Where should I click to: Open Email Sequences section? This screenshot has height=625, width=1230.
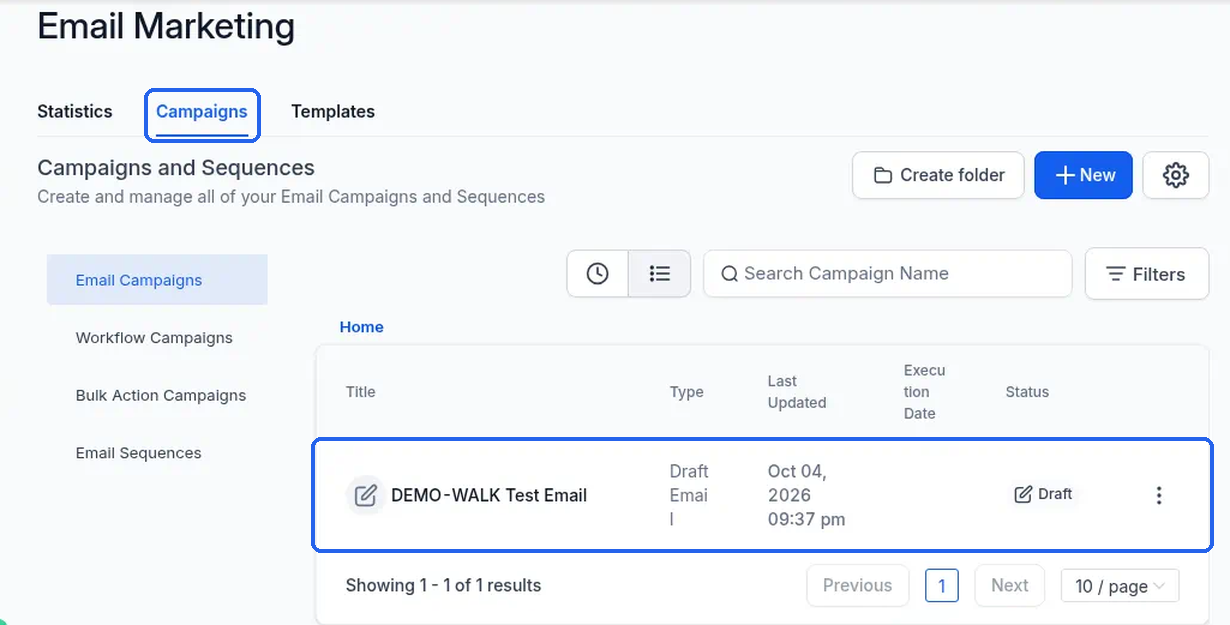[139, 453]
